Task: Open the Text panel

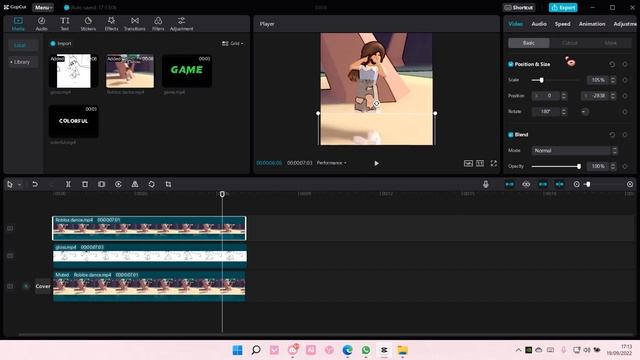Action: click(64, 24)
